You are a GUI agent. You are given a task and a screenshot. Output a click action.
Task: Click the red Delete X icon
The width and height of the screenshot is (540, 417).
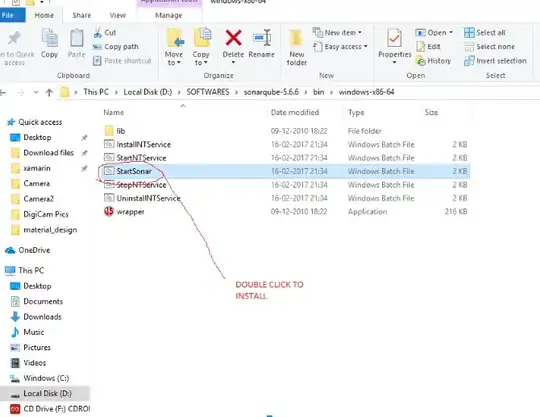coord(233,38)
